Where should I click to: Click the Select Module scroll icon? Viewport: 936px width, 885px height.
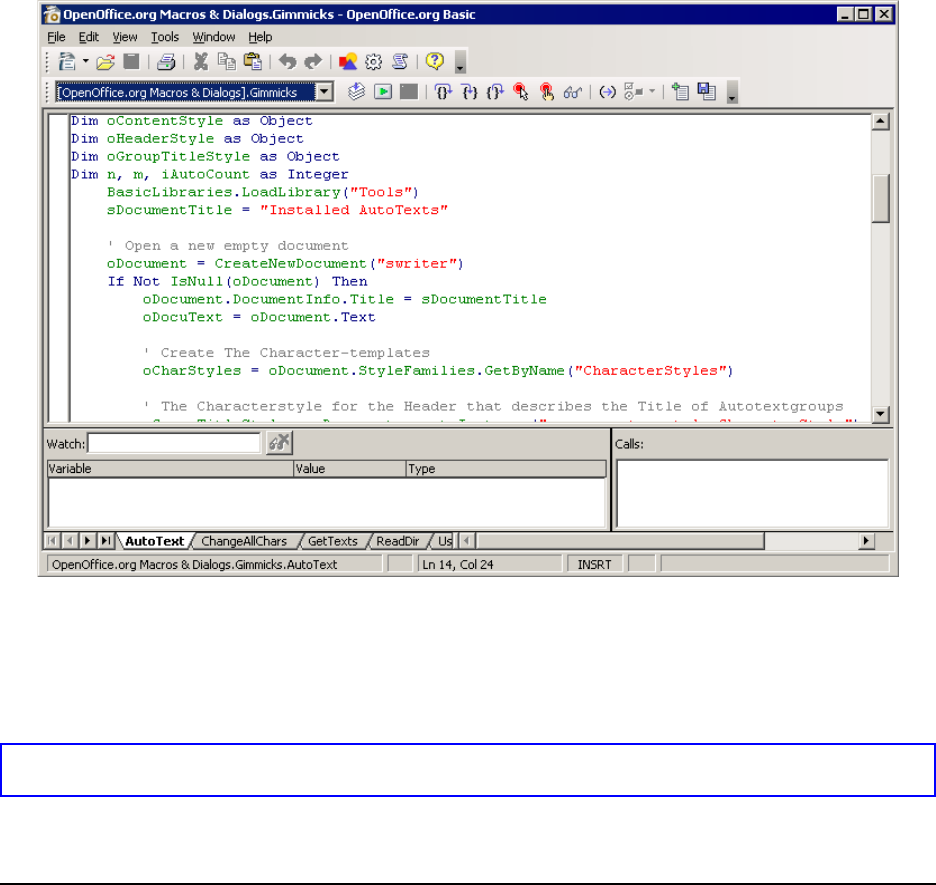tap(400, 61)
